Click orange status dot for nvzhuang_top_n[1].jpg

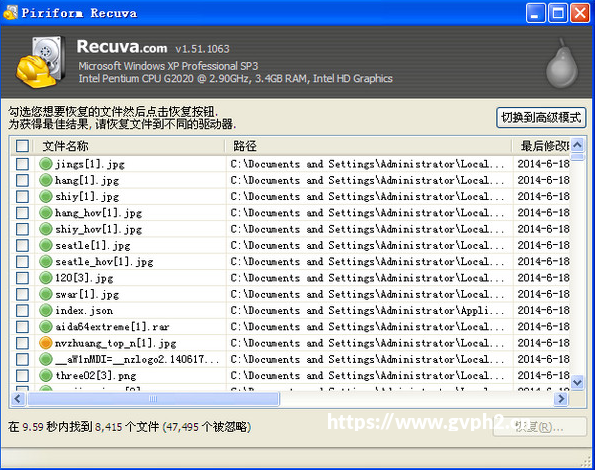(46, 343)
